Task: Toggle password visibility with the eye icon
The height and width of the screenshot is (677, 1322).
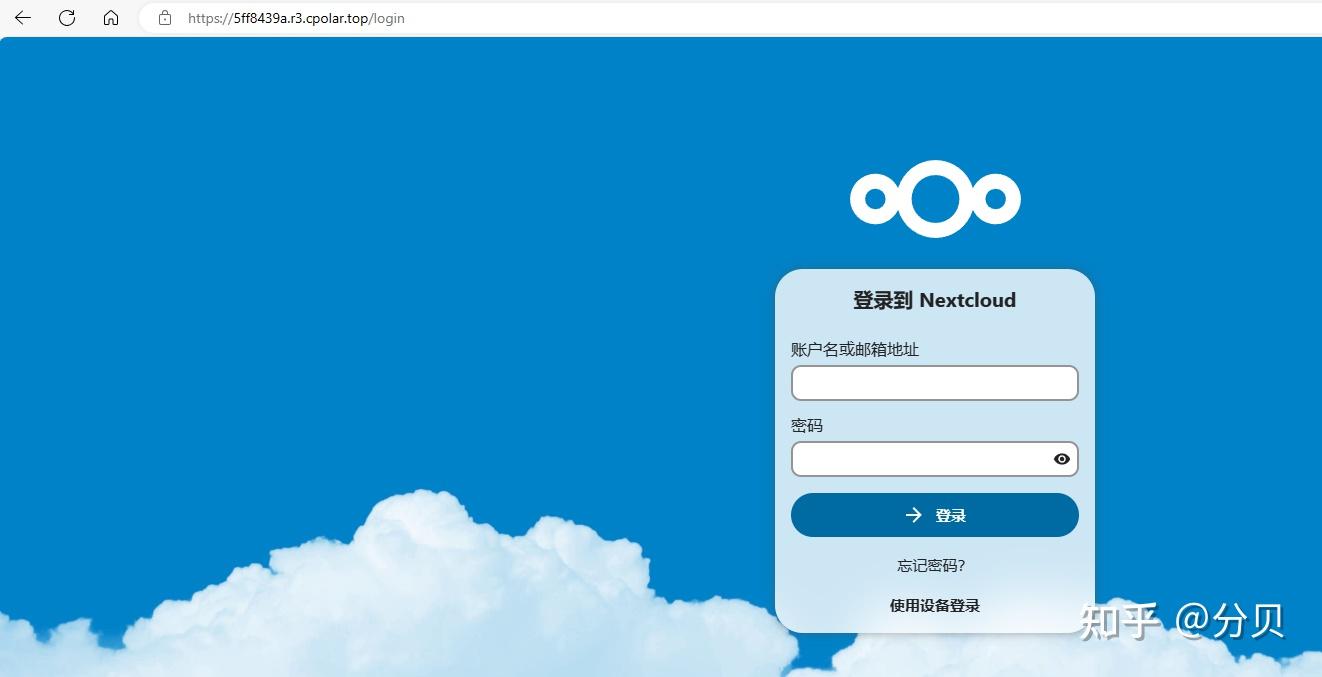Action: click(1061, 458)
